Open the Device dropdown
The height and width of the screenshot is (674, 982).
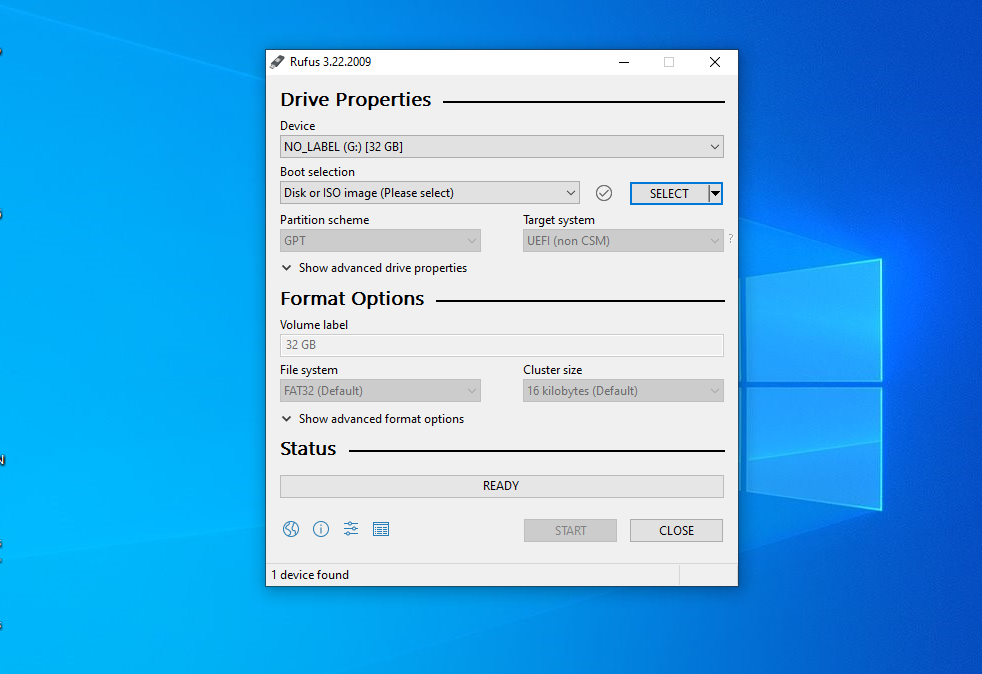[502, 147]
